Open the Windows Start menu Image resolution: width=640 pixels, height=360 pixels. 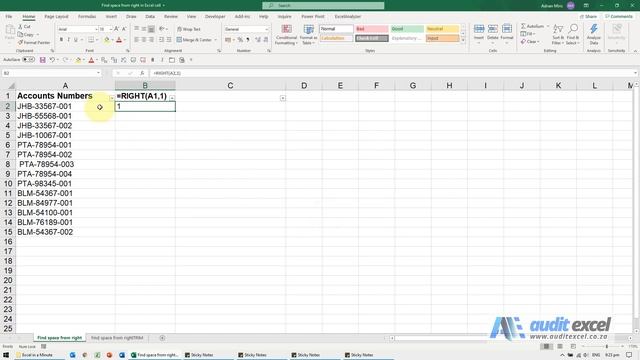coord(6,355)
